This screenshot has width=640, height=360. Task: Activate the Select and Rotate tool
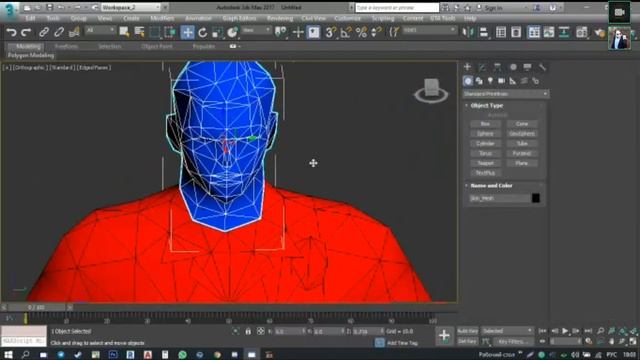[202, 32]
